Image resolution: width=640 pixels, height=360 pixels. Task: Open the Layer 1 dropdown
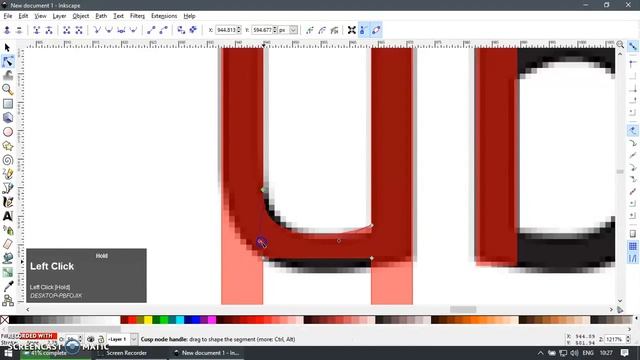[134, 339]
